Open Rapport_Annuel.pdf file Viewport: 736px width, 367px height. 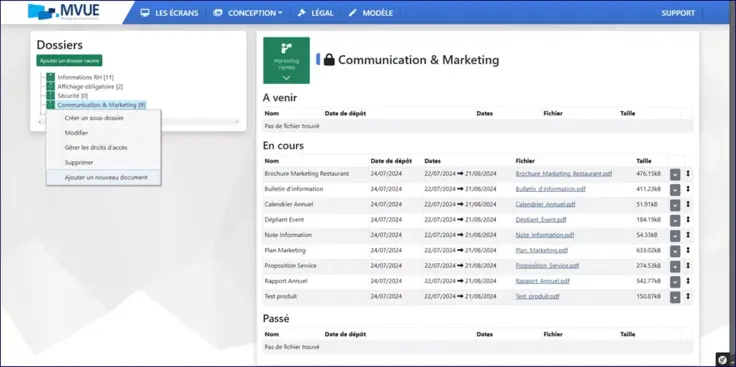tap(543, 281)
